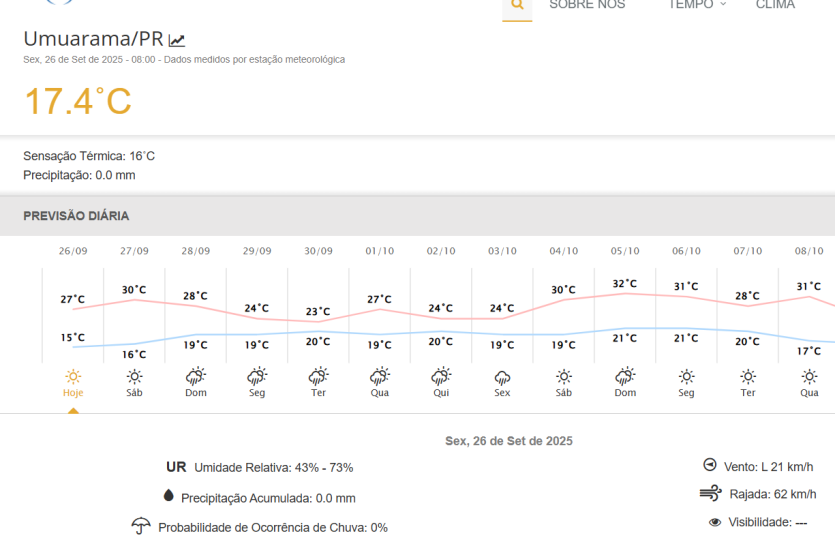Click the Umuarama/PR city title

[x=93, y=39]
